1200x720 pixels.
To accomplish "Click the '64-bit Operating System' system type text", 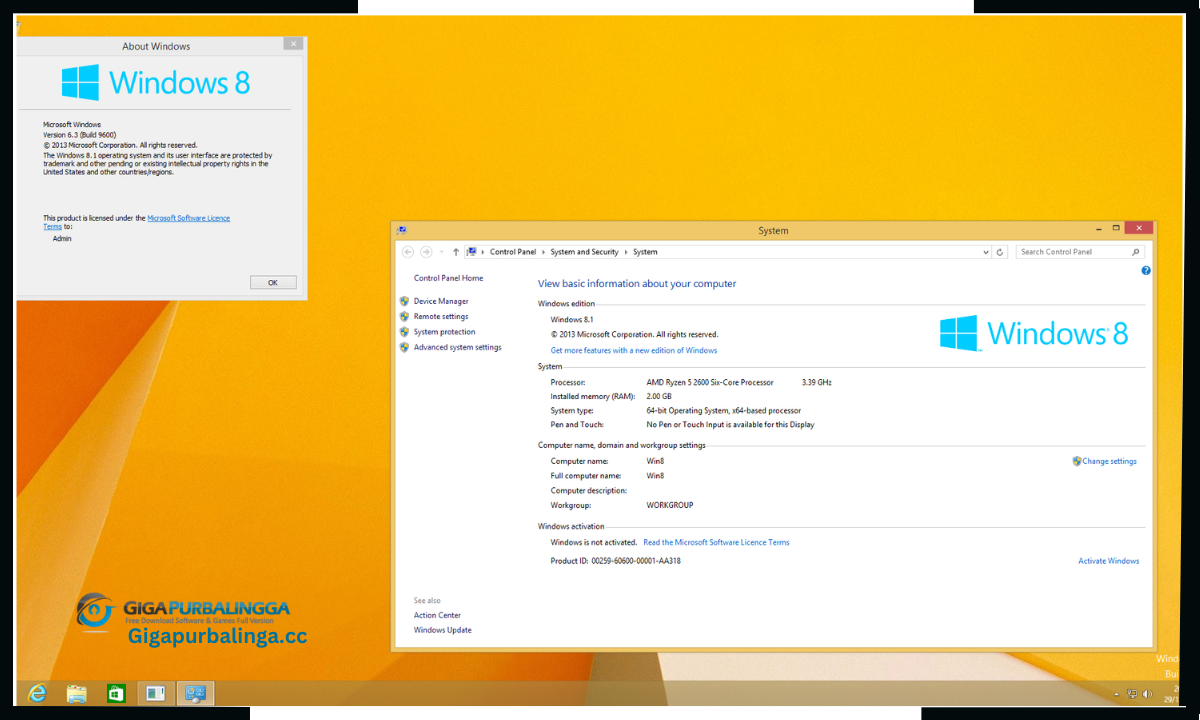I will point(724,410).
